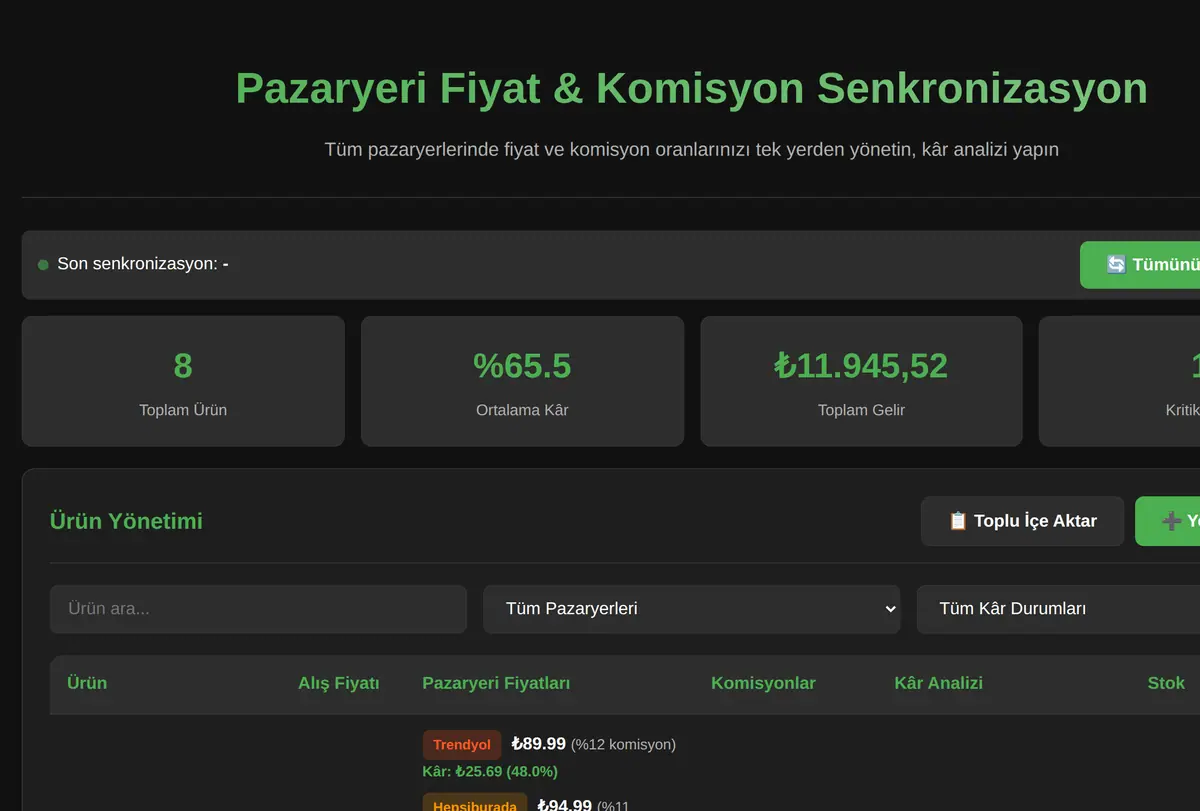
Task: Click the ₺94.99 Hepsiburada price
Action: [564, 805]
